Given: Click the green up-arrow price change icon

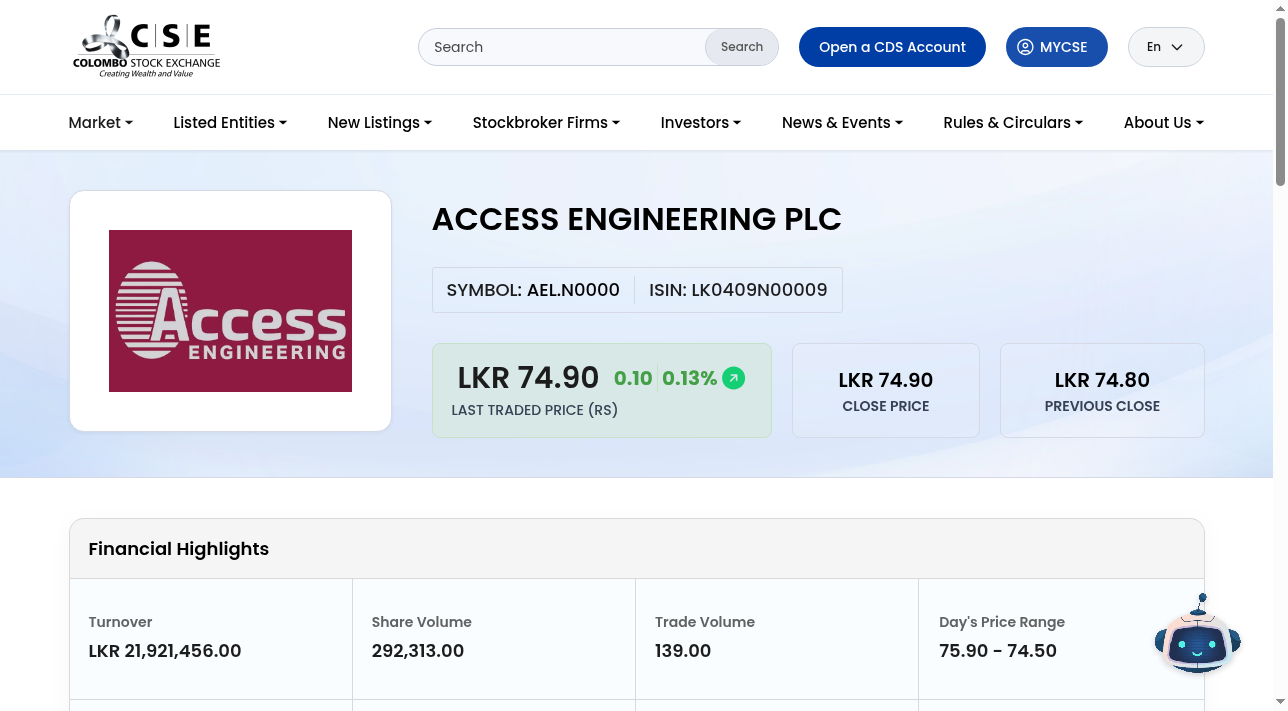Looking at the screenshot, I should 734,379.
